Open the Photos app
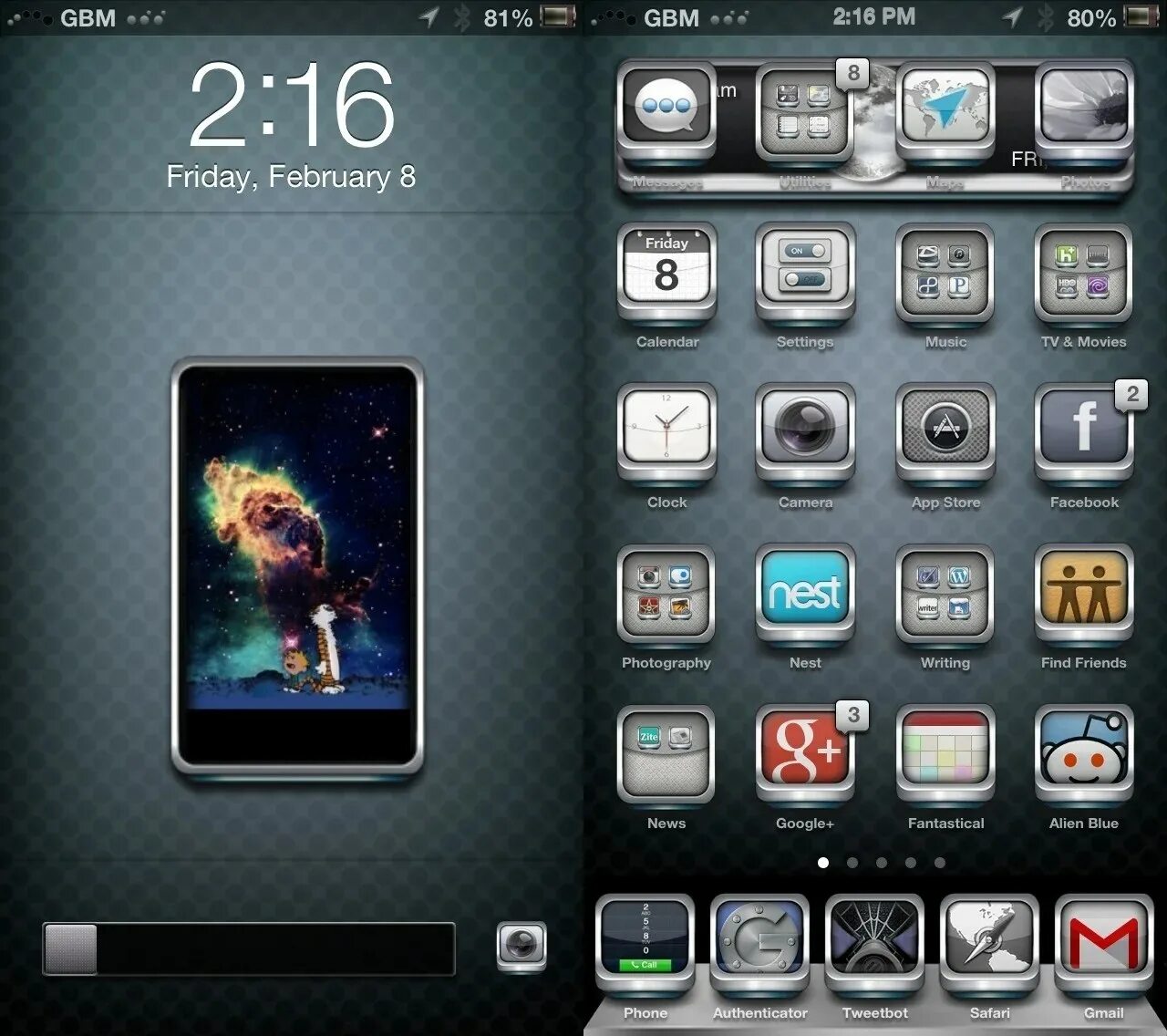Screen dimensions: 1167x1036 pos(1084,111)
